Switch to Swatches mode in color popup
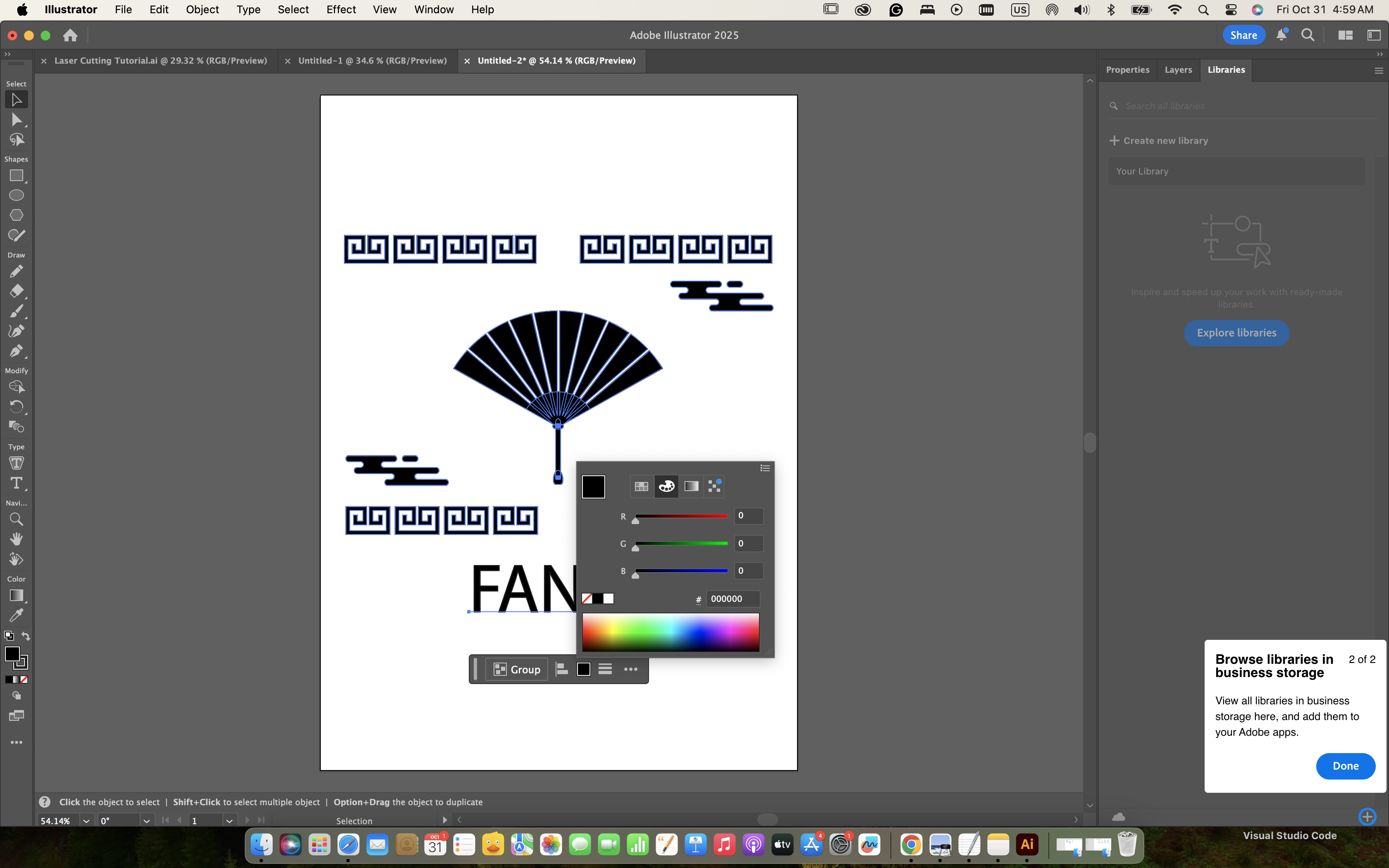 coord(641,486)
